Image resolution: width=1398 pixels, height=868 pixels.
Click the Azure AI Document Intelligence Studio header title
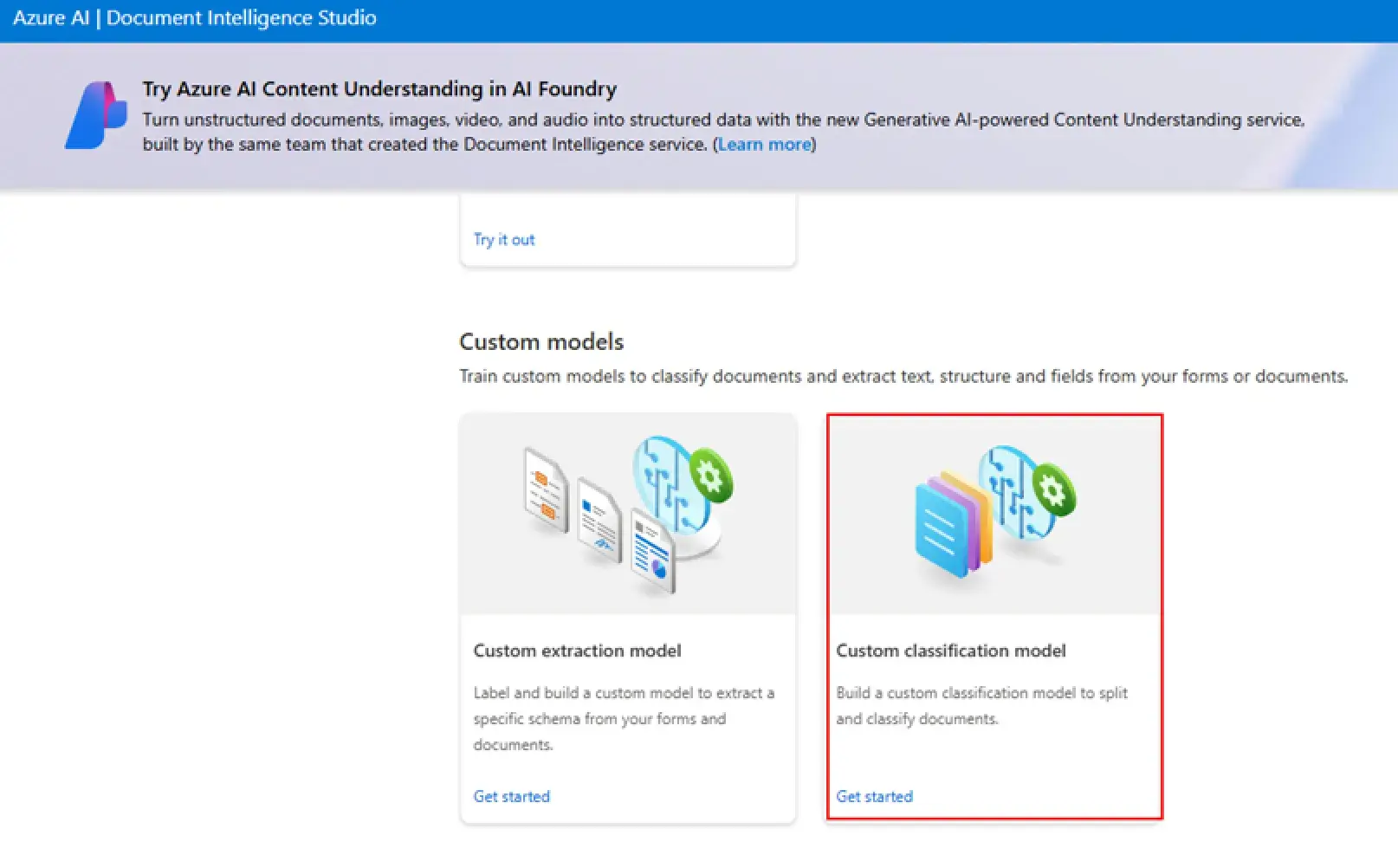[195, 18]
